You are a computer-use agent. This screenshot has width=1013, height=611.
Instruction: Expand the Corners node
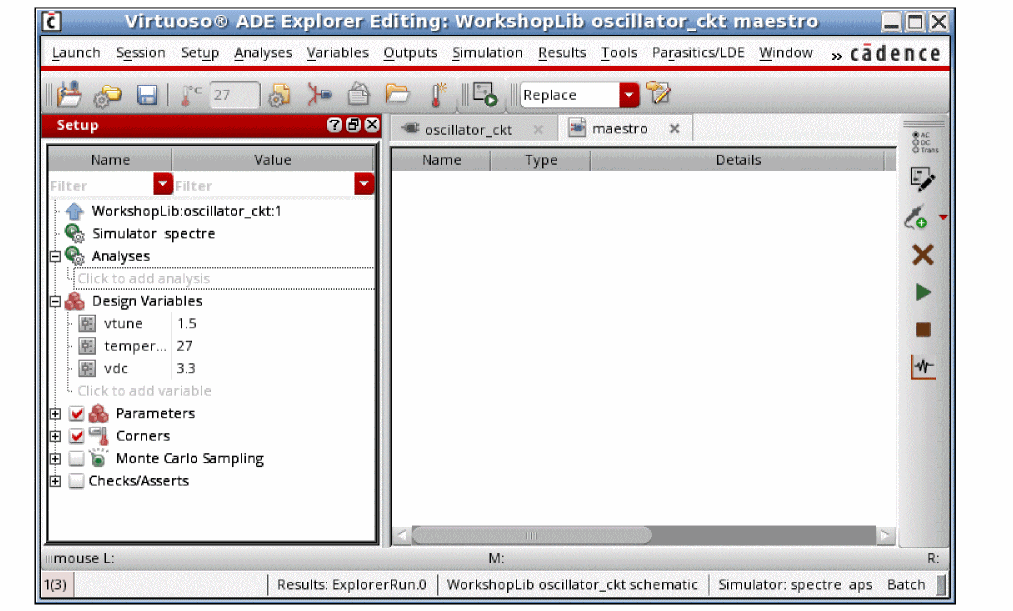click(x=56, y=437)
